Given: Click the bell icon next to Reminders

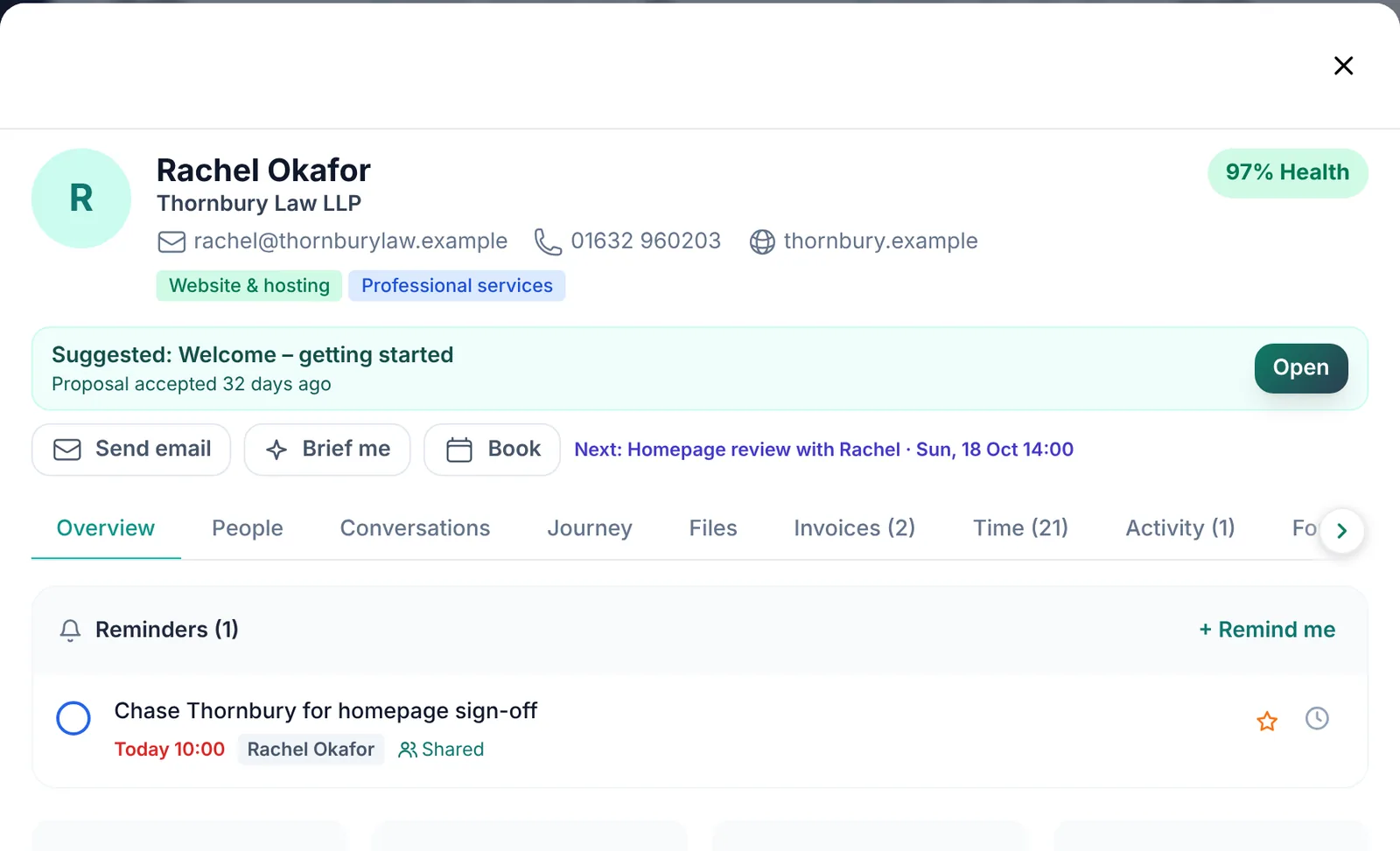Looking at the screenshot, I should click(70, 630).
